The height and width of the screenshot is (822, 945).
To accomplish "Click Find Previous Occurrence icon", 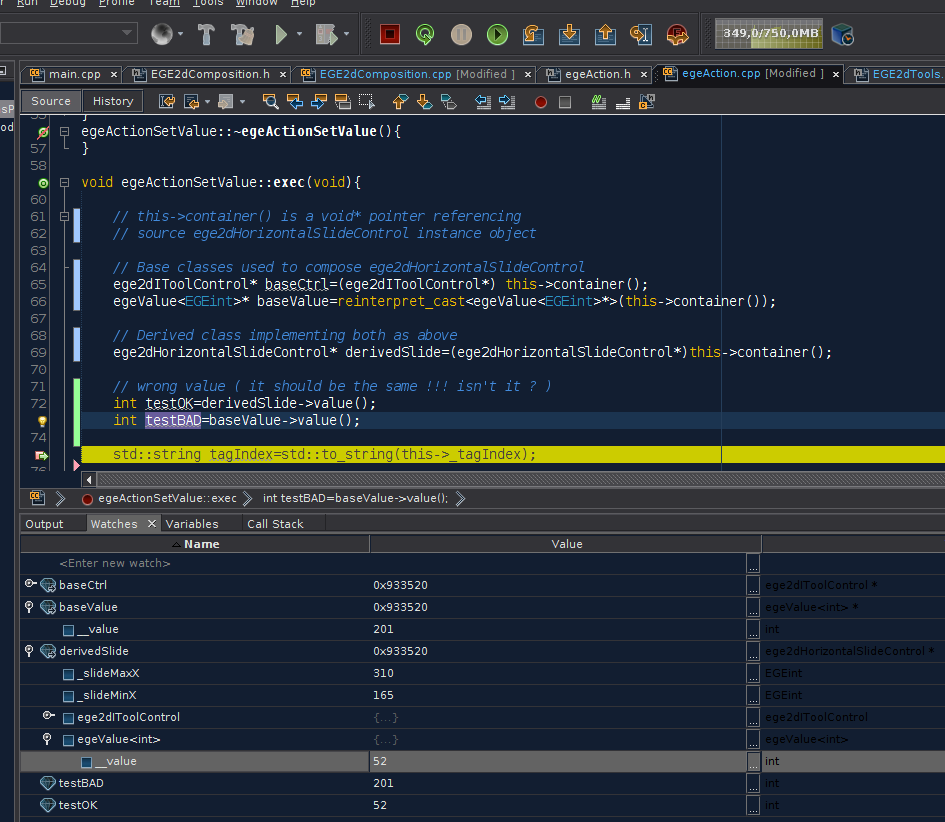I will (x=295, y=102).
